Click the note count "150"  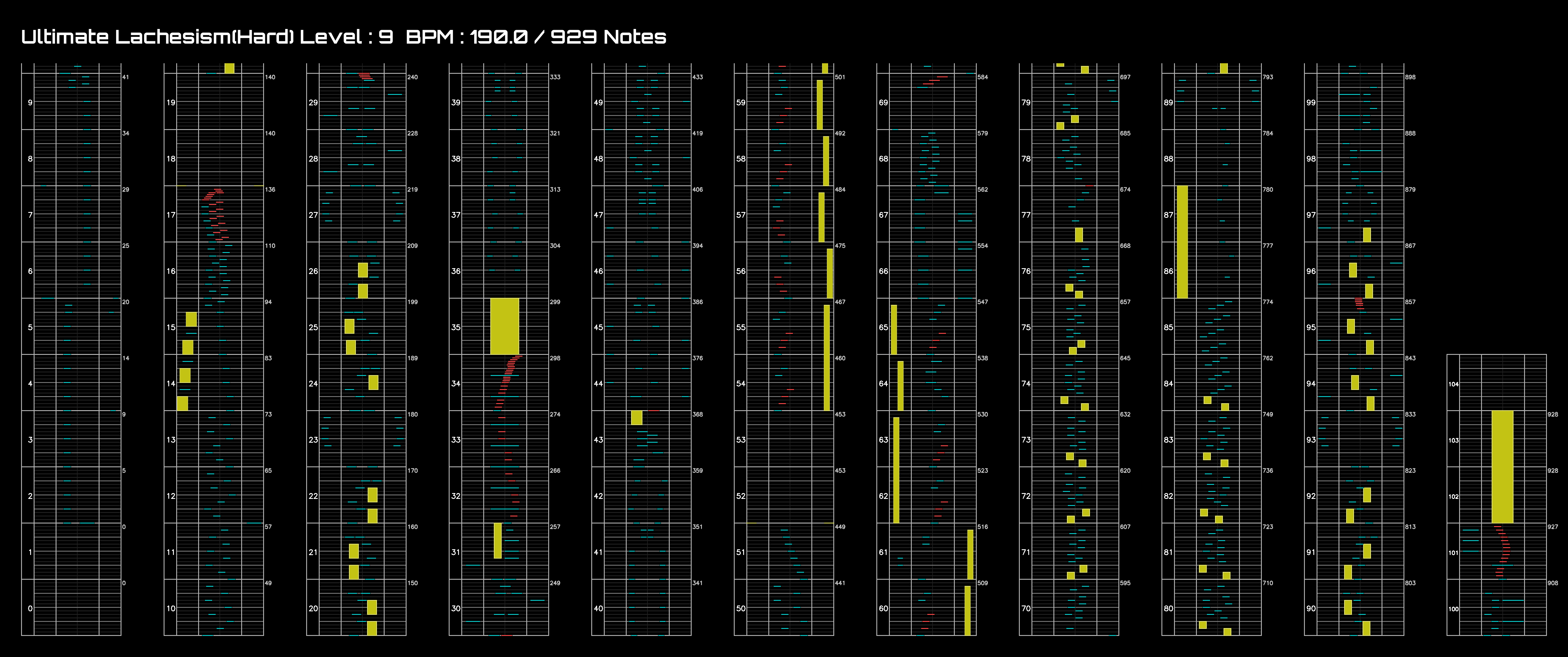(413, 583)
